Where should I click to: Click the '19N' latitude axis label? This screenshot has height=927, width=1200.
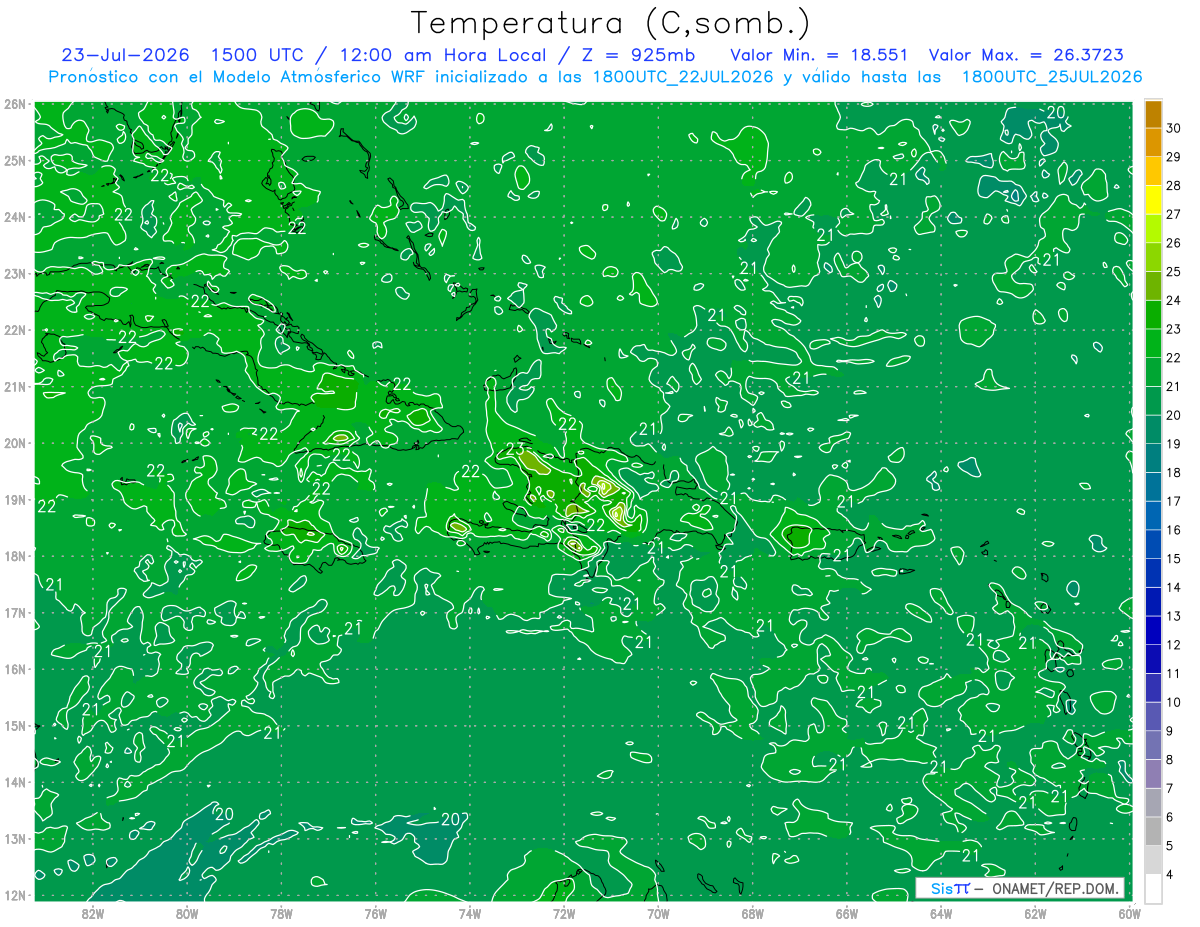click(15, 499)
